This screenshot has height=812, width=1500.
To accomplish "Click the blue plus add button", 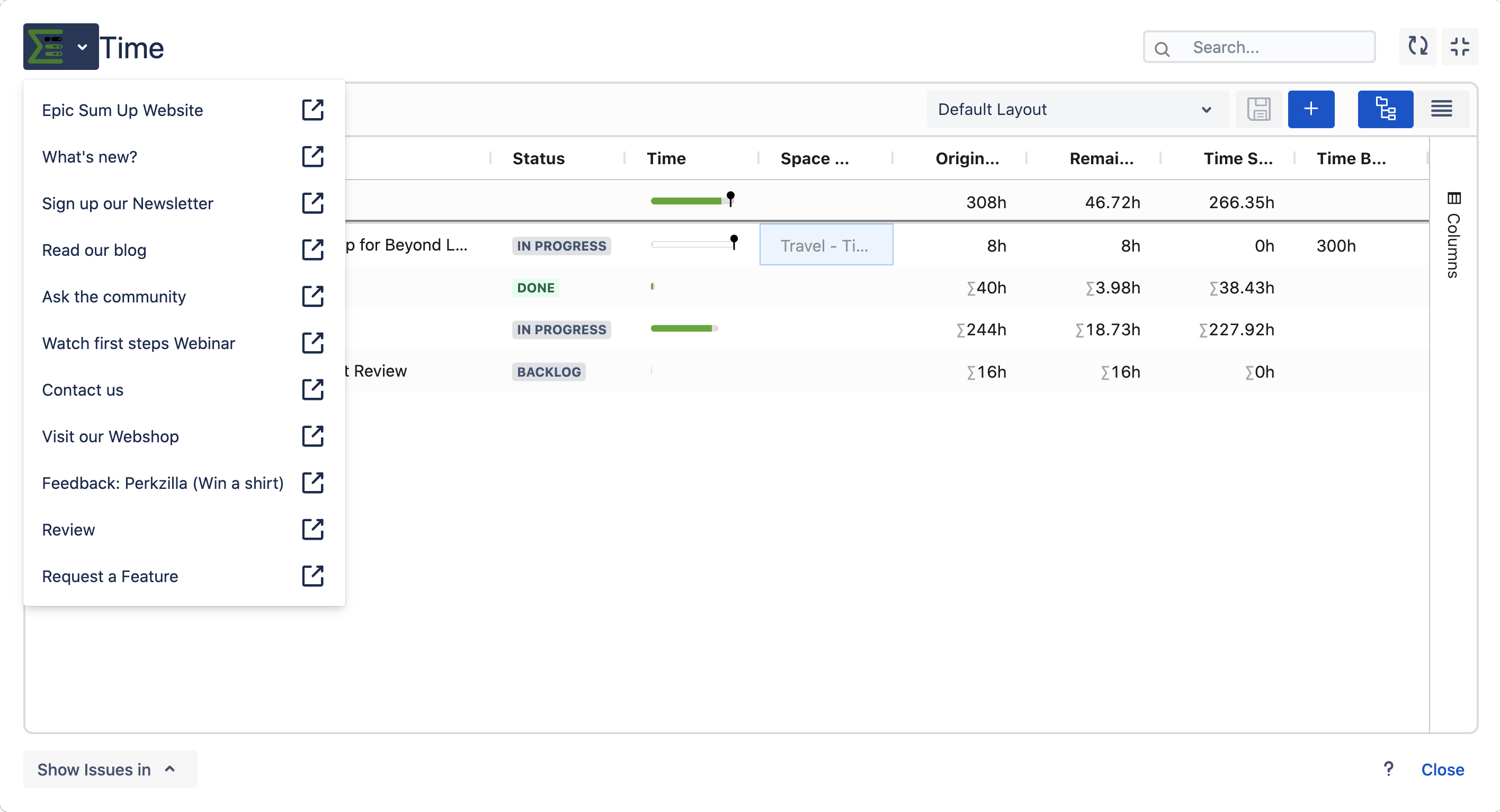I will coord(1311,109).
